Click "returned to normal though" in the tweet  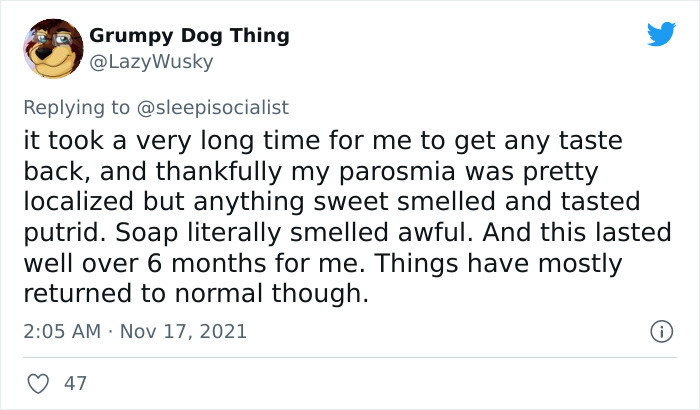coord(196,297)
